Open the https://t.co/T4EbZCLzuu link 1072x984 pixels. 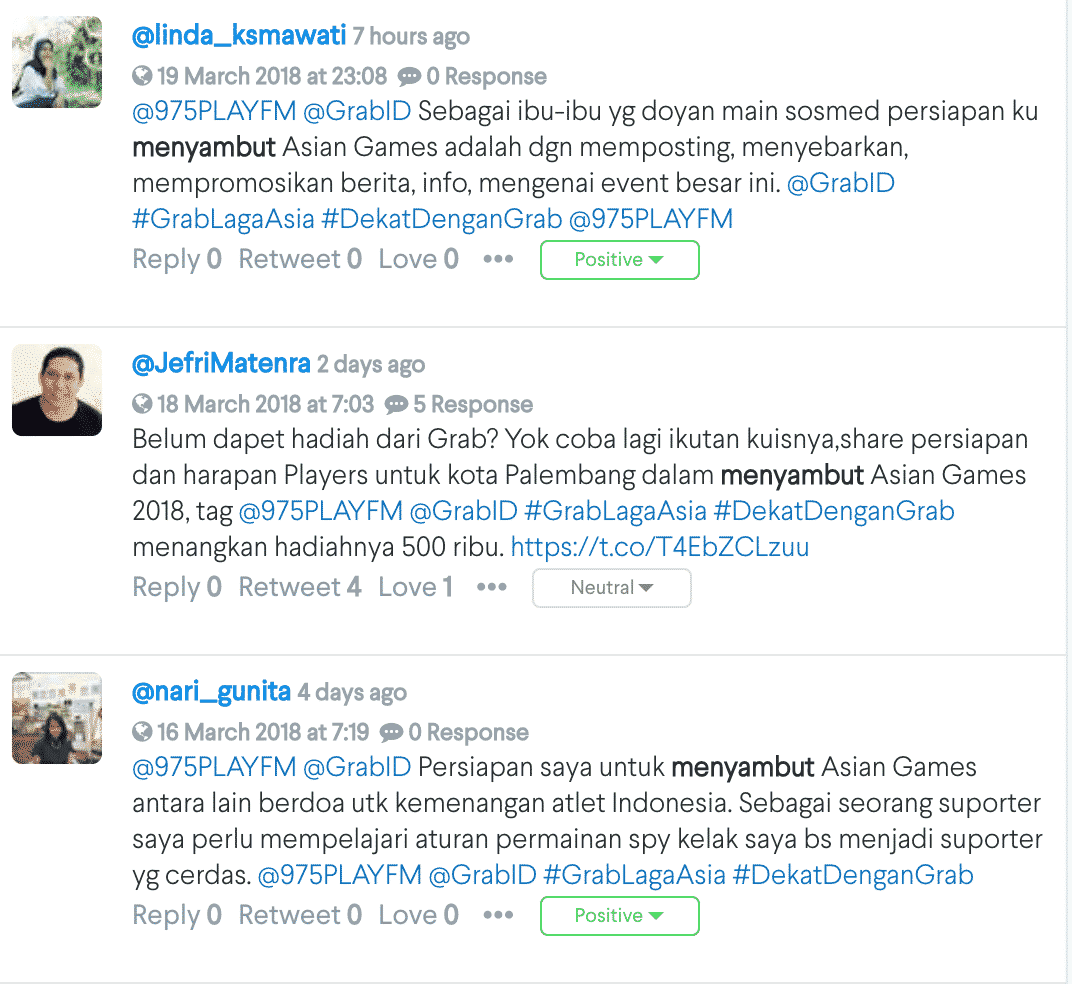(x=660, y=547)
